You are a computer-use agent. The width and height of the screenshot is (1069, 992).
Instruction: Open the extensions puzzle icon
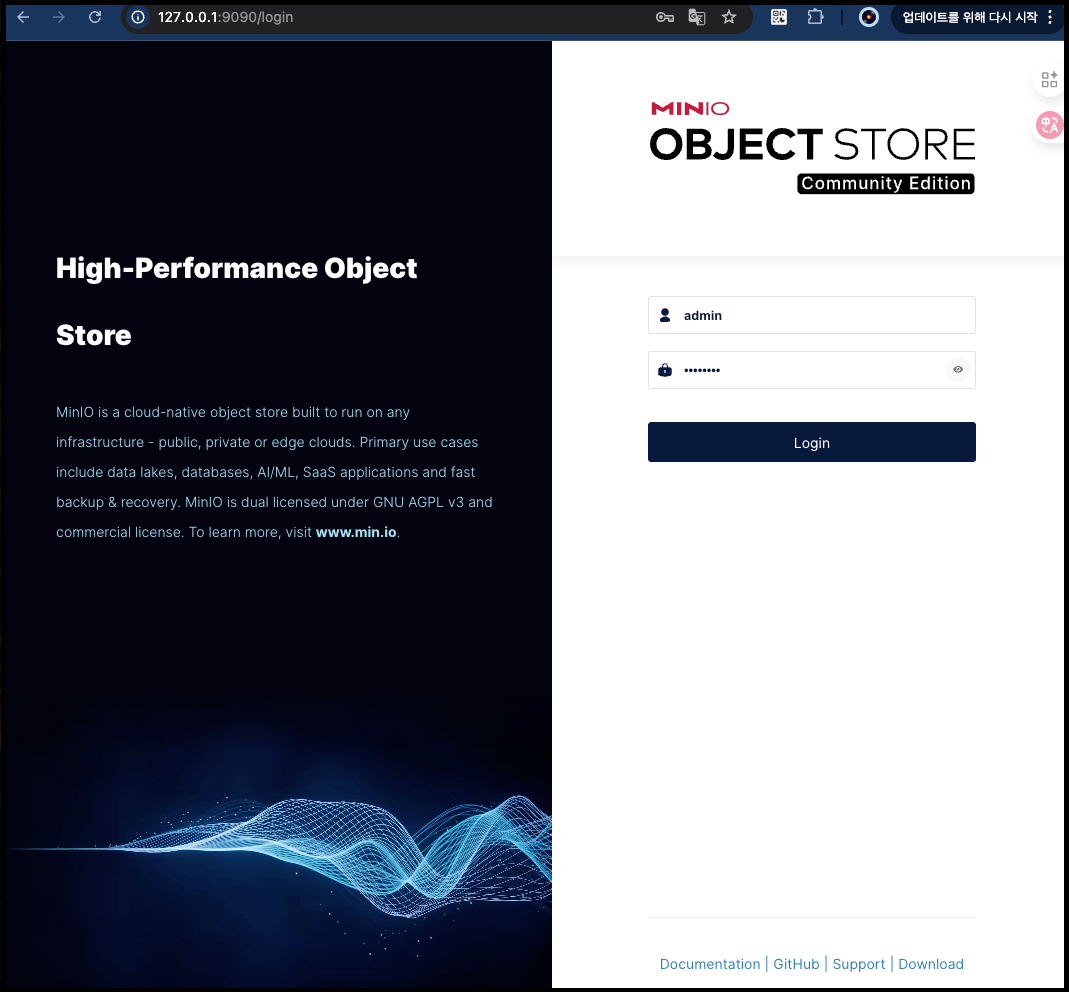815,17
